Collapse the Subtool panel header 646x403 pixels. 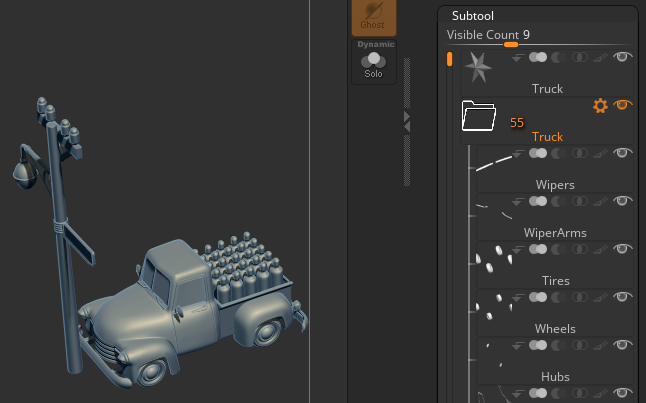coord(473,16)
